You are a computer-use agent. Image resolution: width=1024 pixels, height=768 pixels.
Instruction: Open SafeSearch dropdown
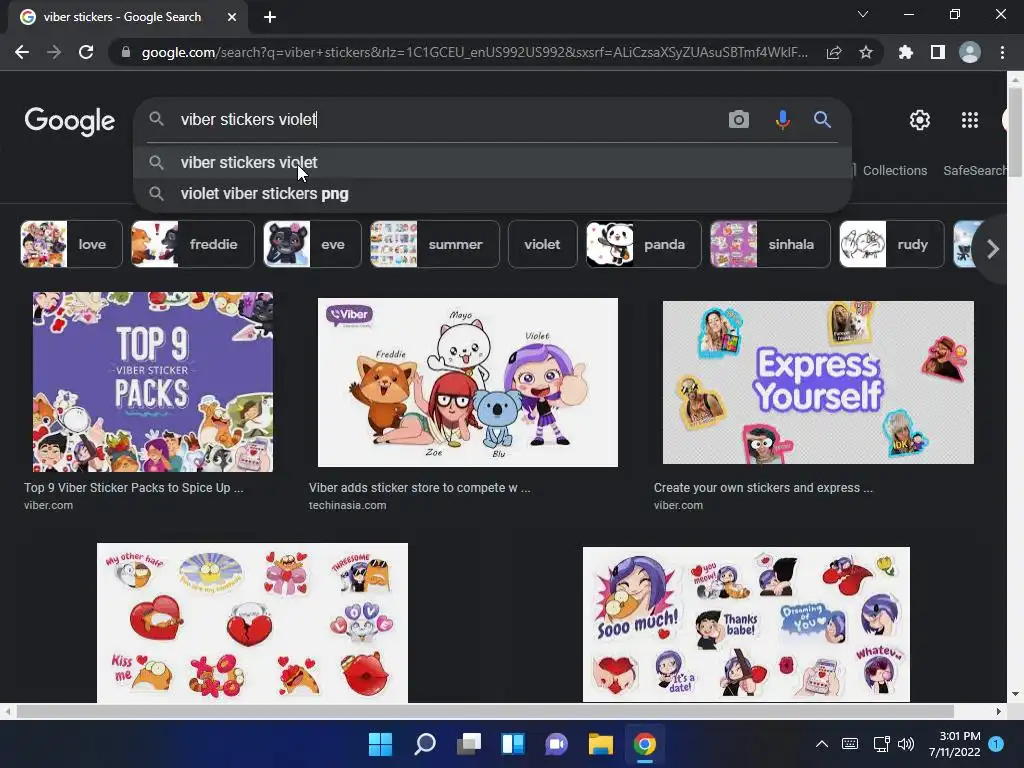click(974, 170)
